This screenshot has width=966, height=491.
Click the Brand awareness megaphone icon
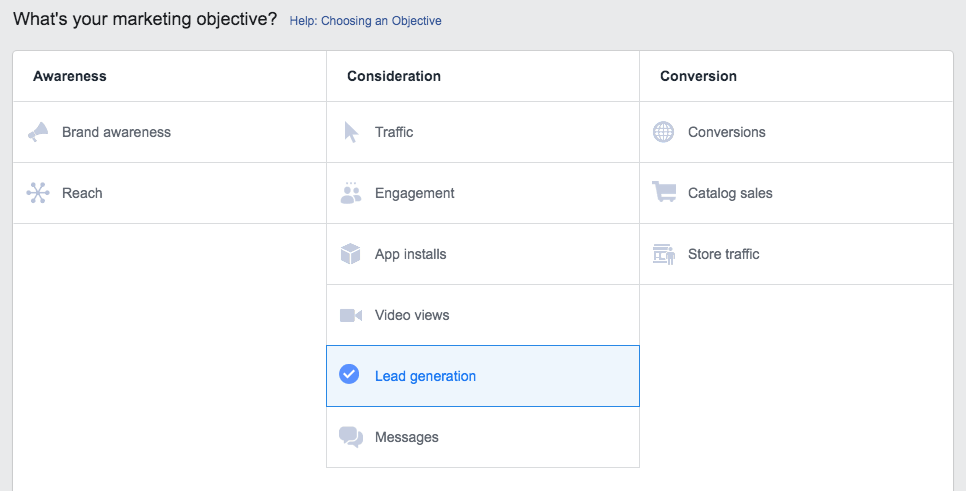[38, 132]
